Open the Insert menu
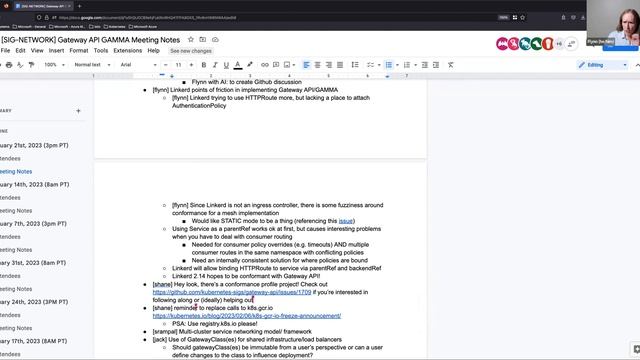The width and height of the screenshot is (640, 360). (56, 51)
